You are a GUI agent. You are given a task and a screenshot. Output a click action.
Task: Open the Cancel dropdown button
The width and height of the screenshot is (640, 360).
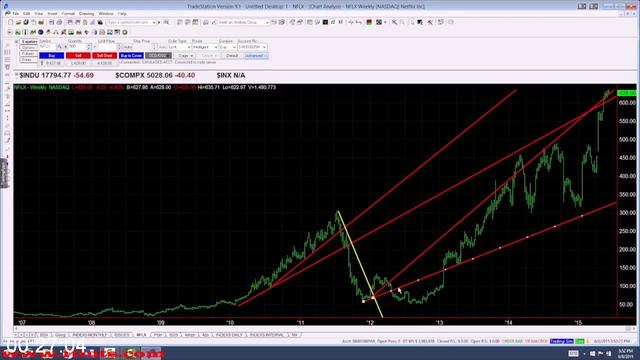pyautogui.click(x=209, y=56)
